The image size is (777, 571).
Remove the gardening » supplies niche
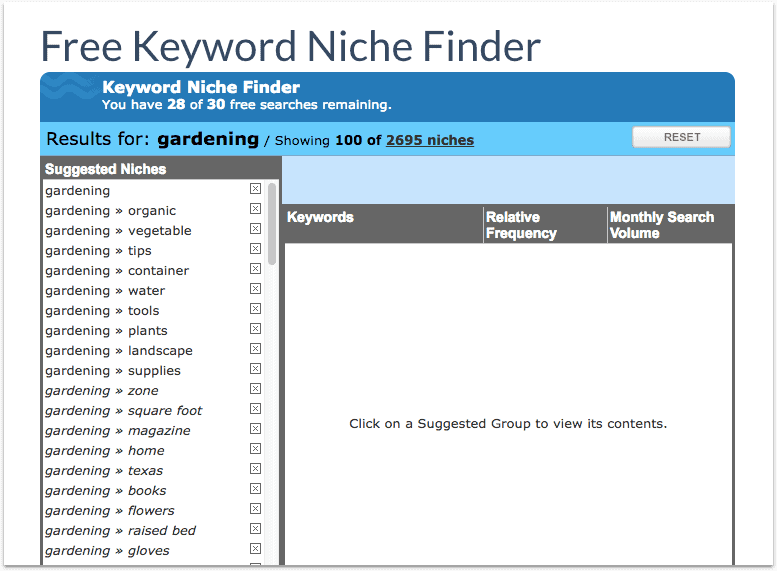click(255, 369)
